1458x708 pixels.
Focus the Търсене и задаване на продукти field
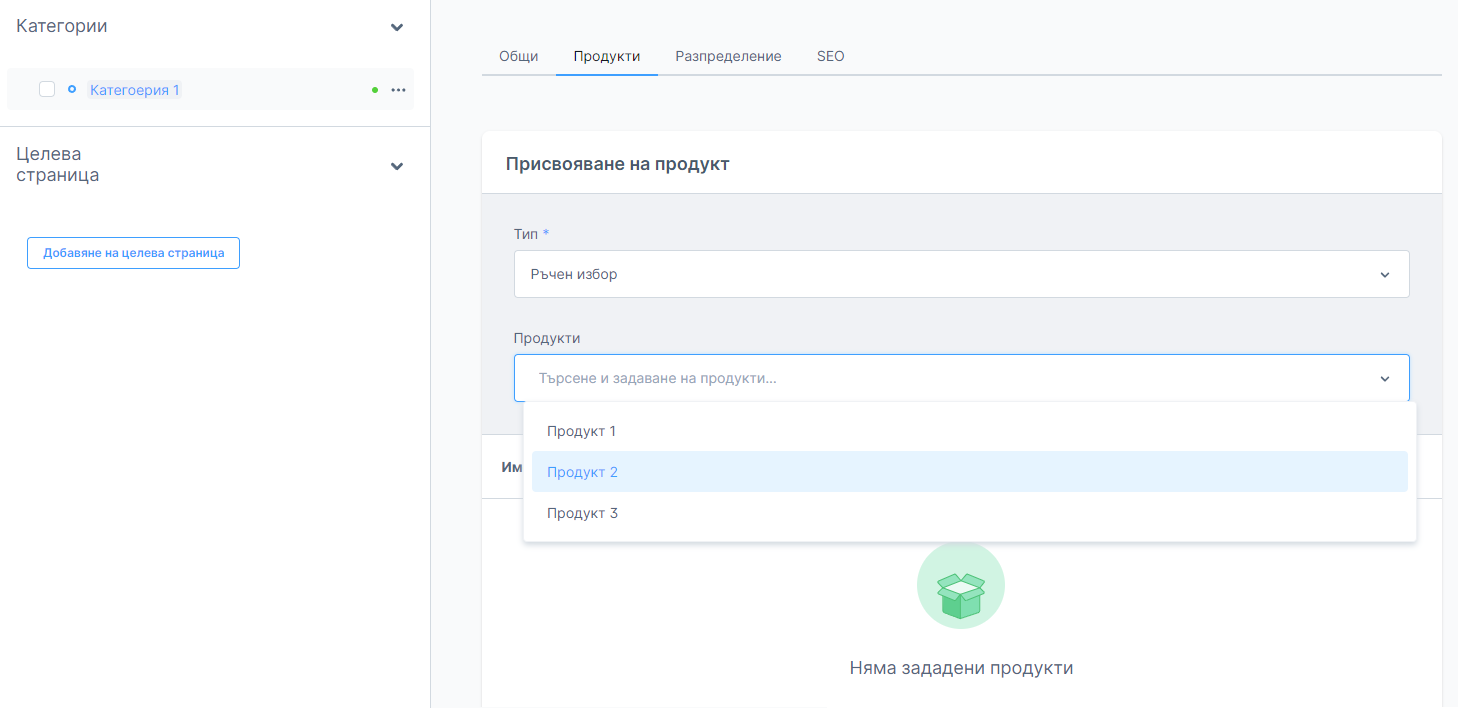[x=940, y=379]
